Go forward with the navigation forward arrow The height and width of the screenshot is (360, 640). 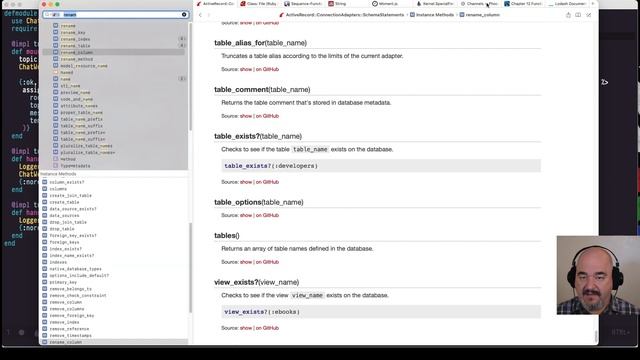tap(209, 15)
